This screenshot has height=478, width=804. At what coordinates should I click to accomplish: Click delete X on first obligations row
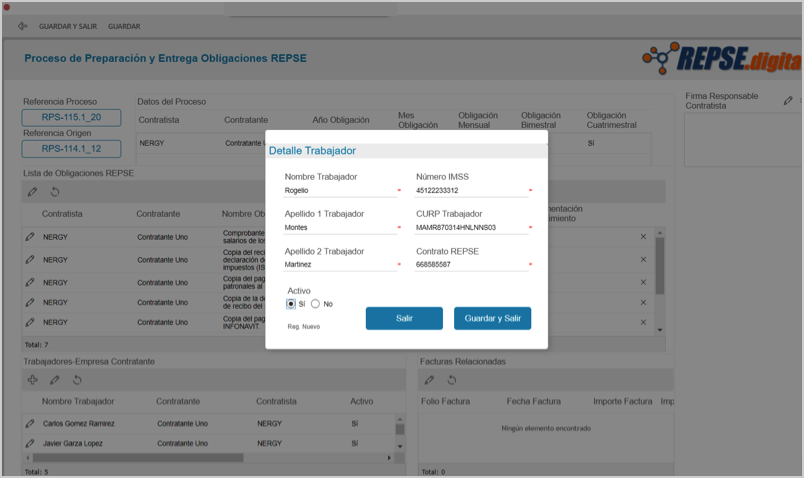pos(643,237)
